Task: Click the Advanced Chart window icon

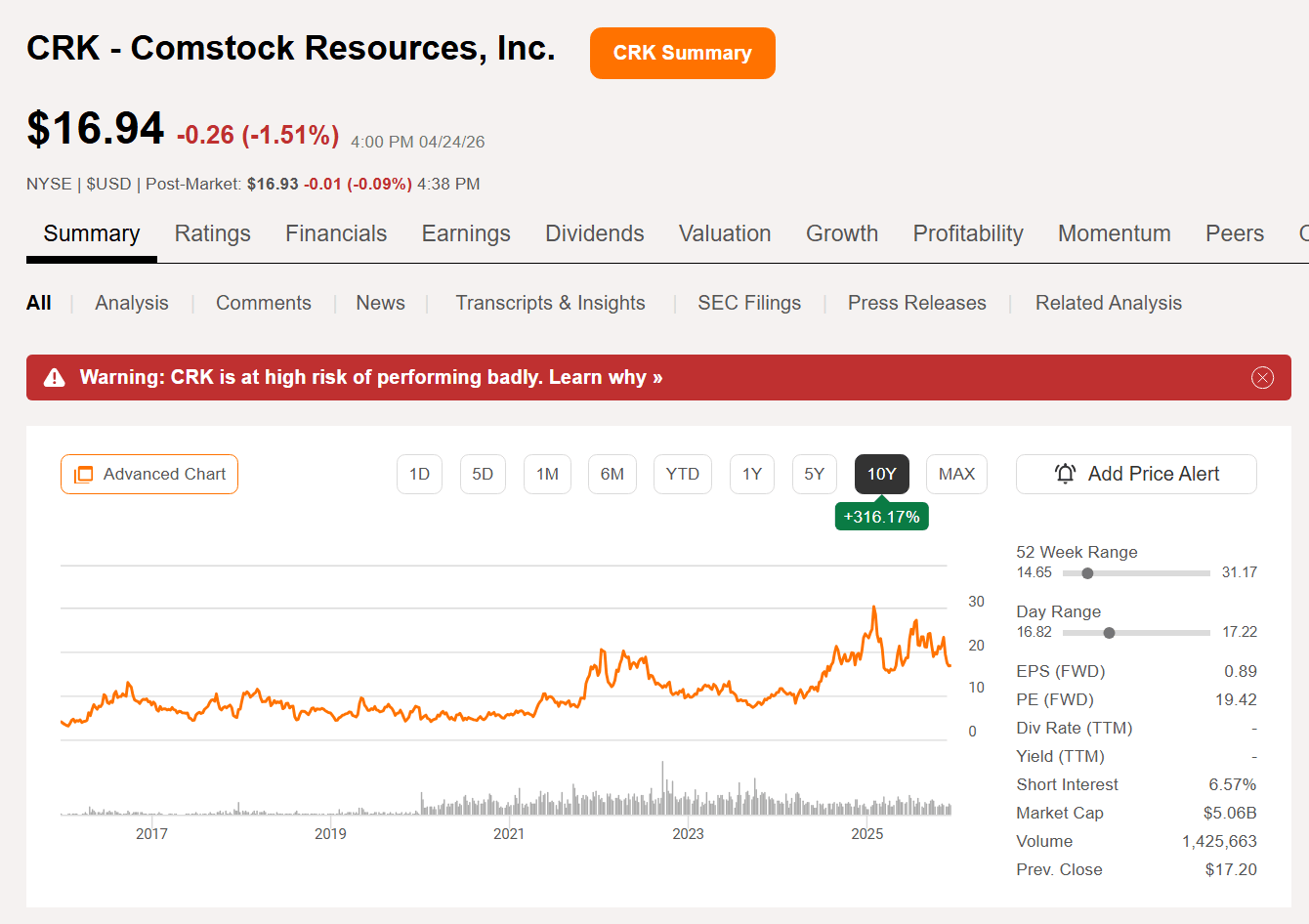Action: [x=84, y=475]
